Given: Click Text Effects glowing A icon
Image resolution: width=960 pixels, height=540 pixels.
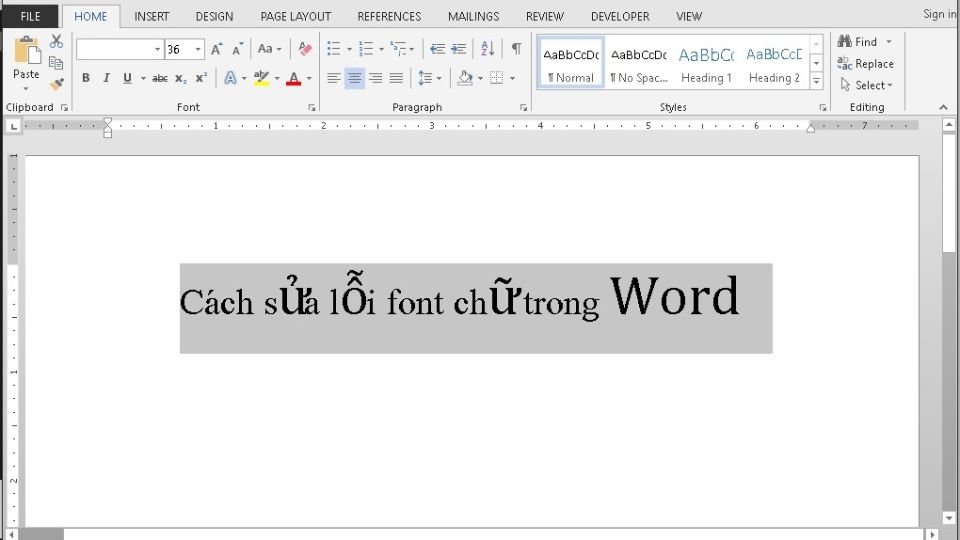Looking at the screenshot, I should pyautogui.click(x=230, y=78).
